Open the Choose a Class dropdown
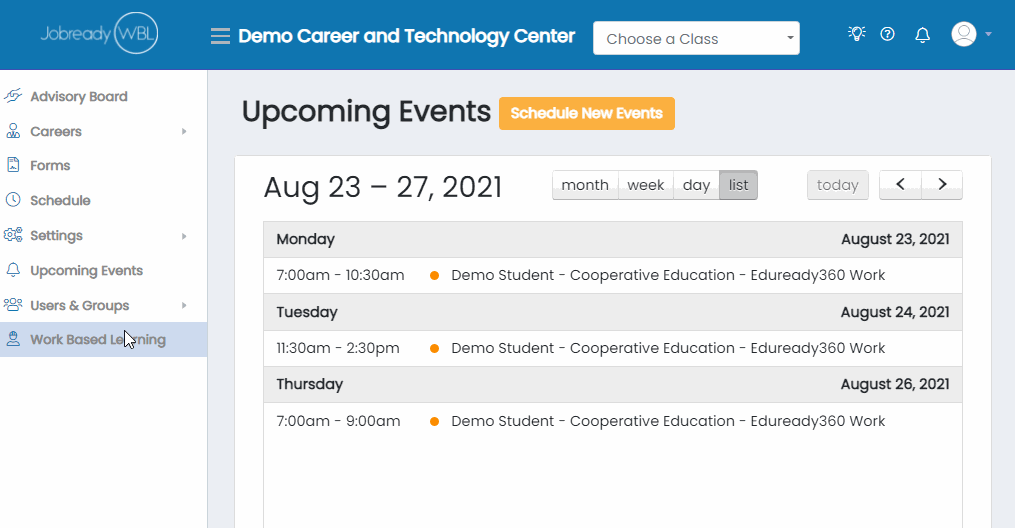Viewport: 1015px width, 528px height. (696, 38)
